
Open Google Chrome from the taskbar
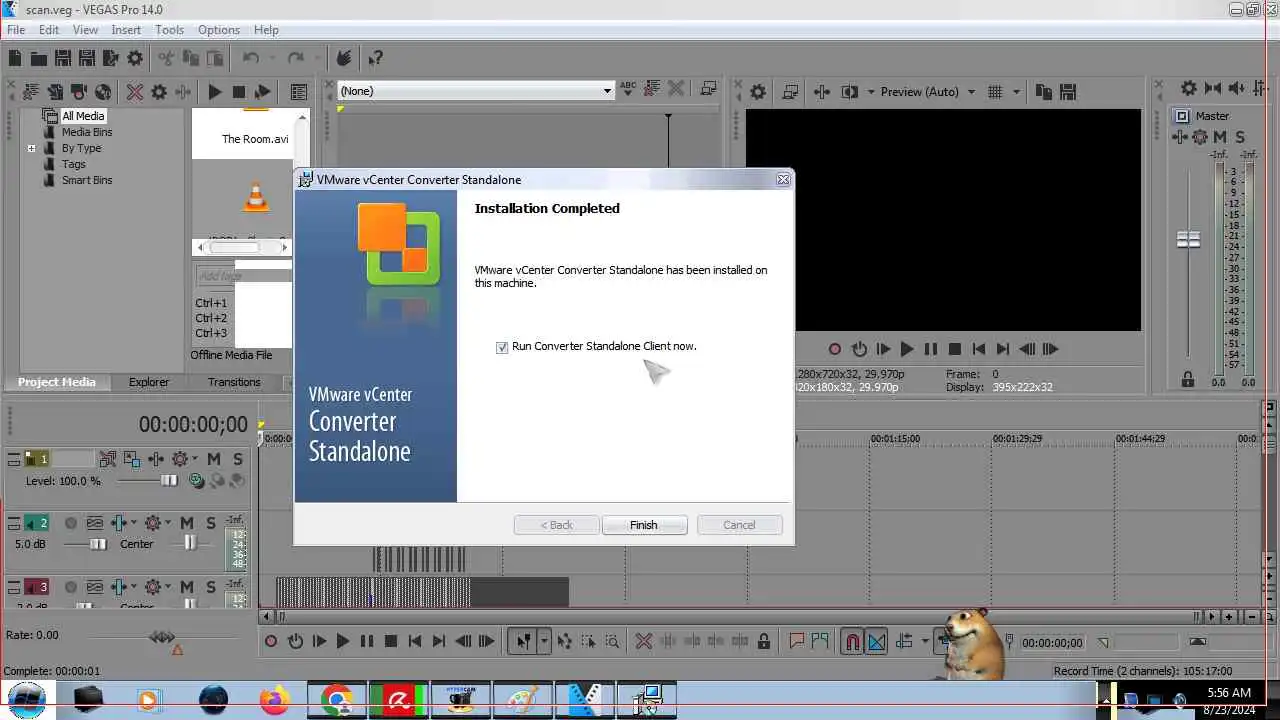[336, 699]
